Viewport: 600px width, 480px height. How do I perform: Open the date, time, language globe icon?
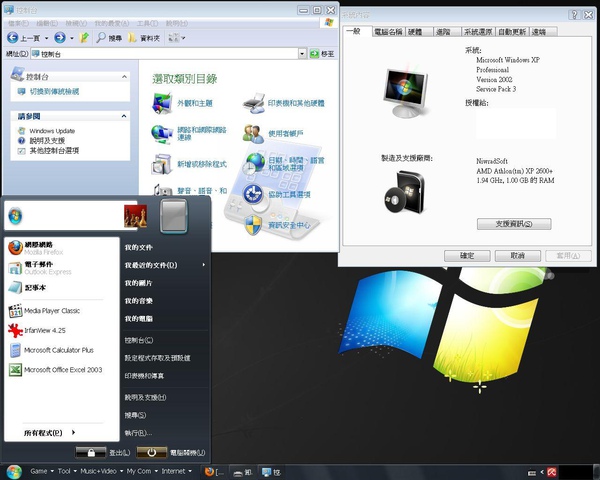253,164
